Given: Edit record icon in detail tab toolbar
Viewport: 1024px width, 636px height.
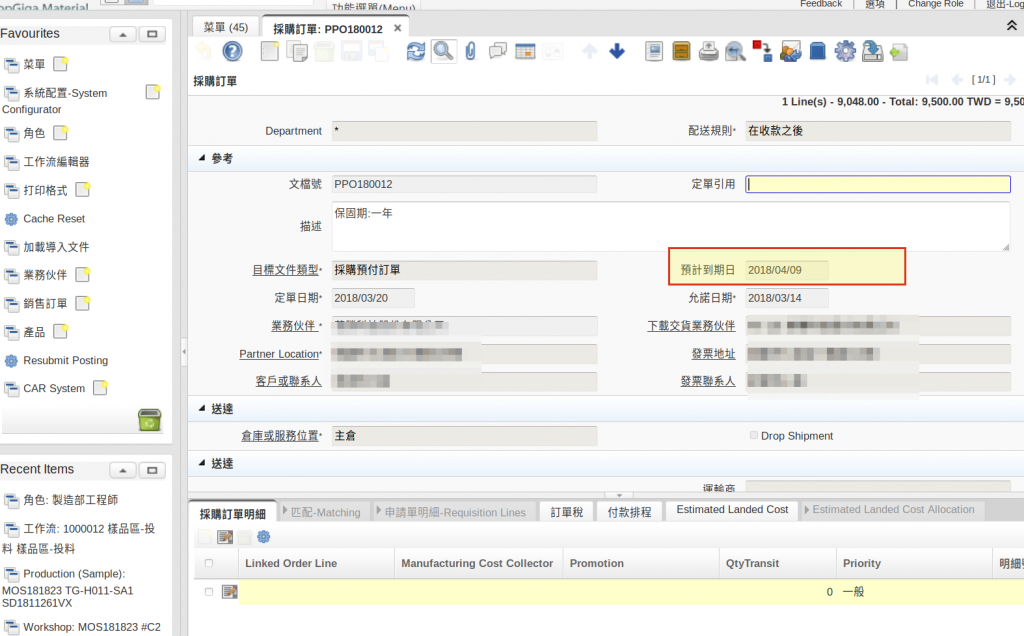Looking at the screenshot, I should pyautogui.click(x=225, y=537).
